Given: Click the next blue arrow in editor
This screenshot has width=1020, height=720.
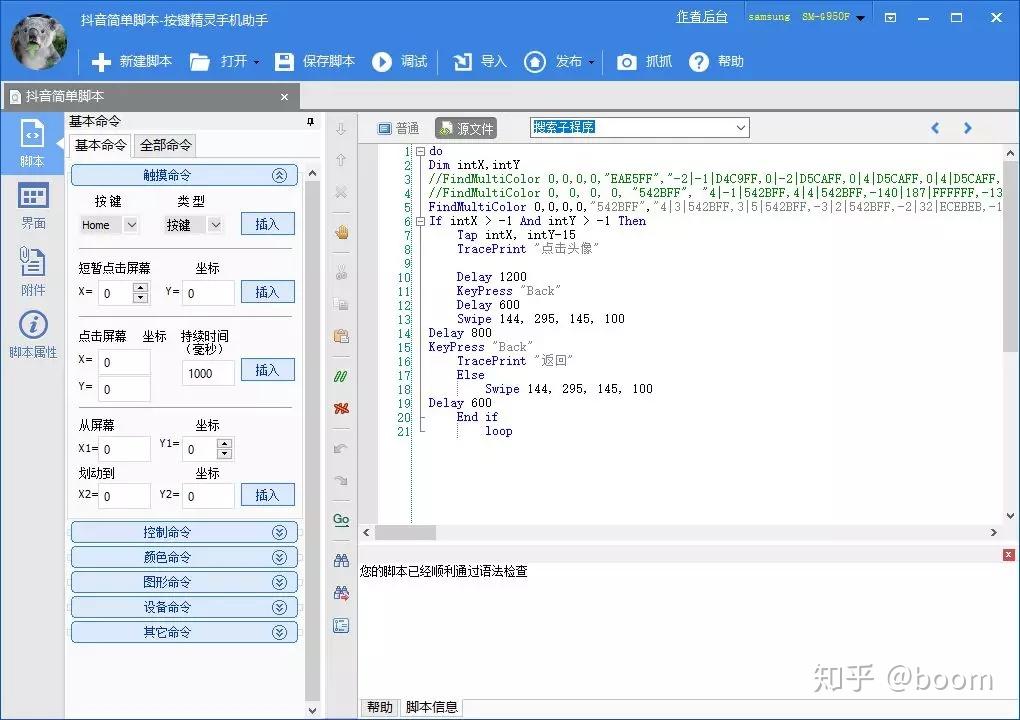Looking at the screenshot, I should tap(967, 128).
